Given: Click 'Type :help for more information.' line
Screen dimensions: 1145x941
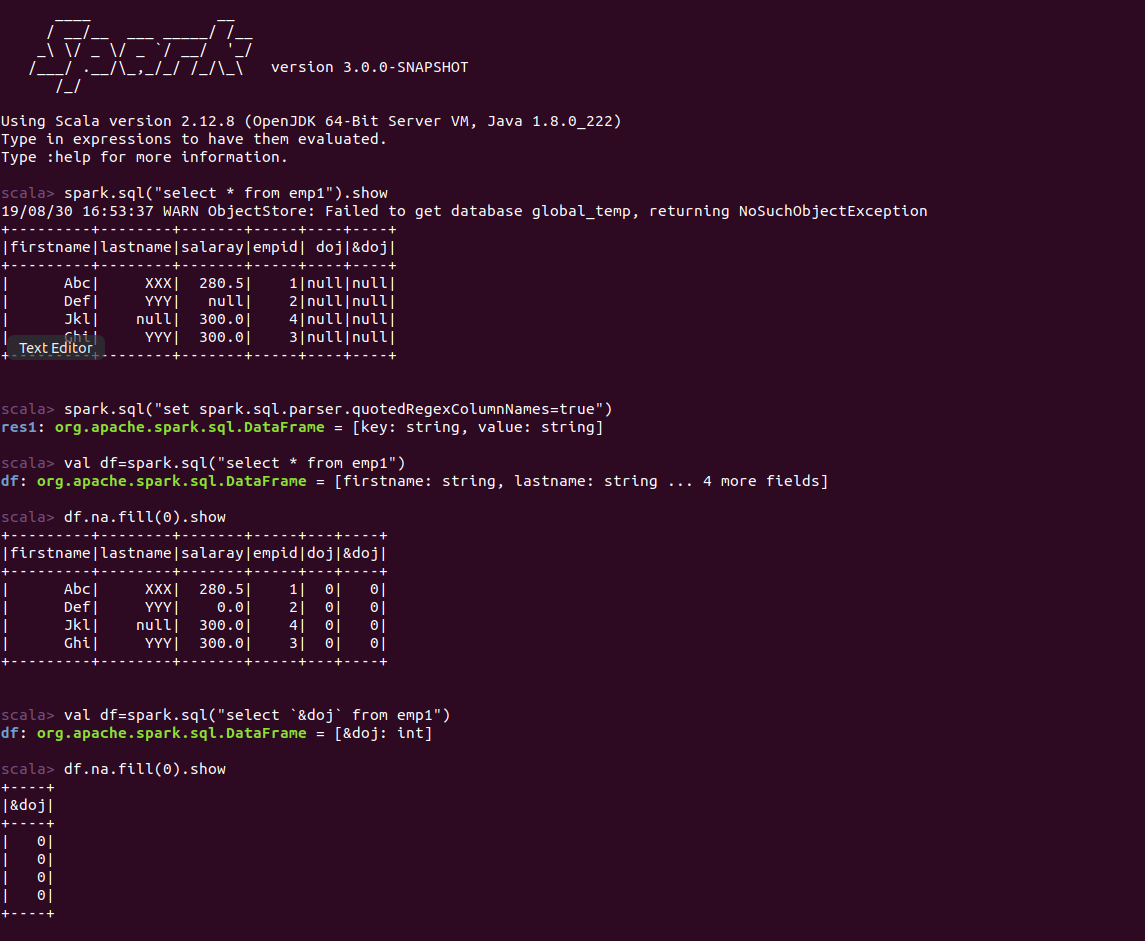Looking at the screenshot, I should [x=145, y=157].
